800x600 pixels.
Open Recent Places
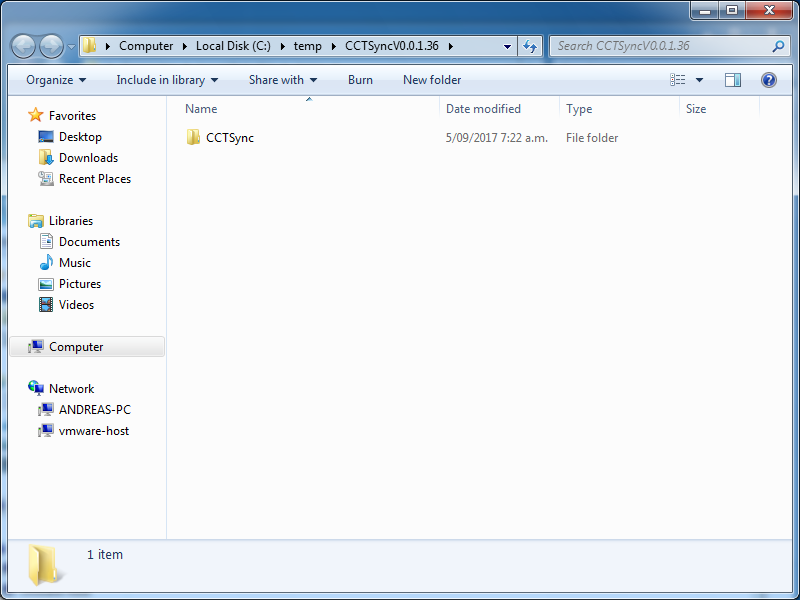(95, 179)
